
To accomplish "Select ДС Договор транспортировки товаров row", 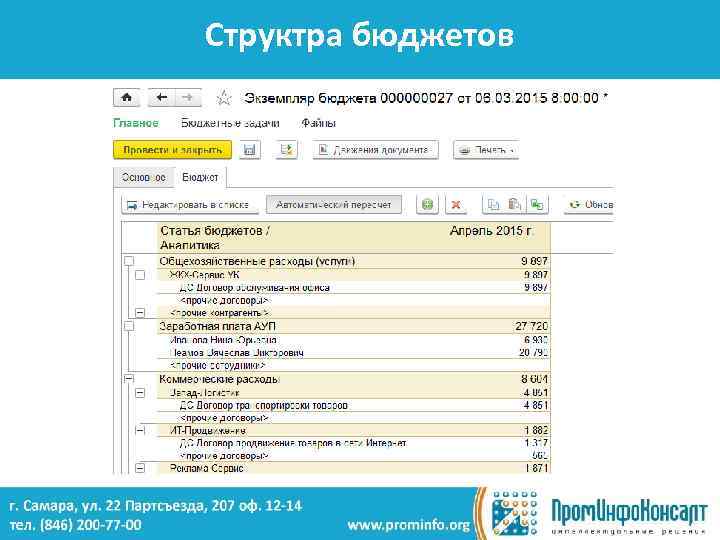I will [354, 405].
